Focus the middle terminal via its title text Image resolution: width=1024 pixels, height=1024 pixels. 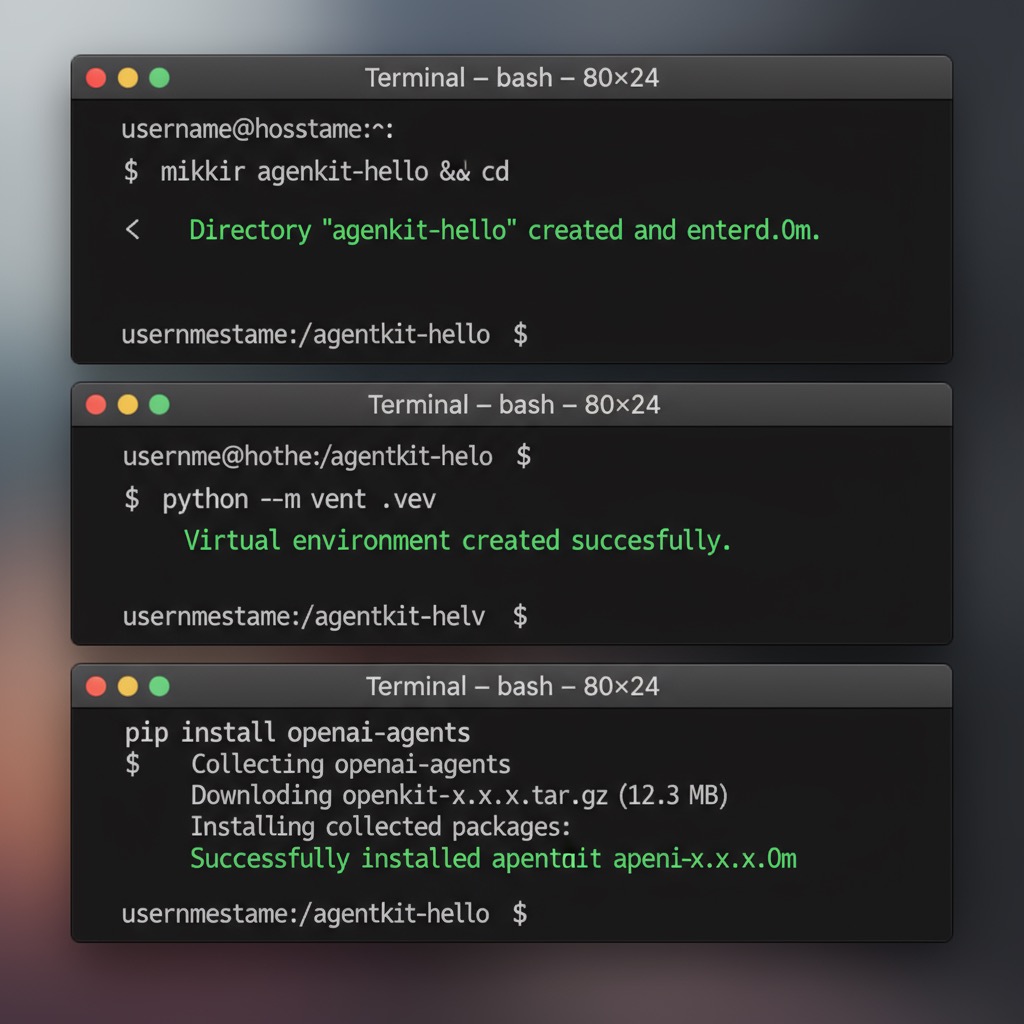coord(514,405)
